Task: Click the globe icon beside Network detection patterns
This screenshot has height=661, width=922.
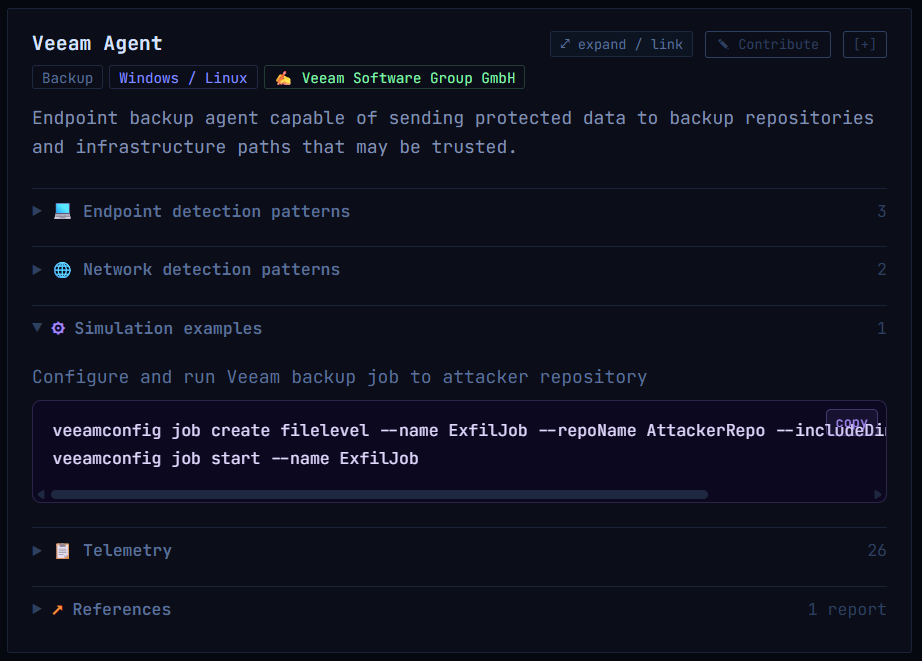Action: coord(62,270)
